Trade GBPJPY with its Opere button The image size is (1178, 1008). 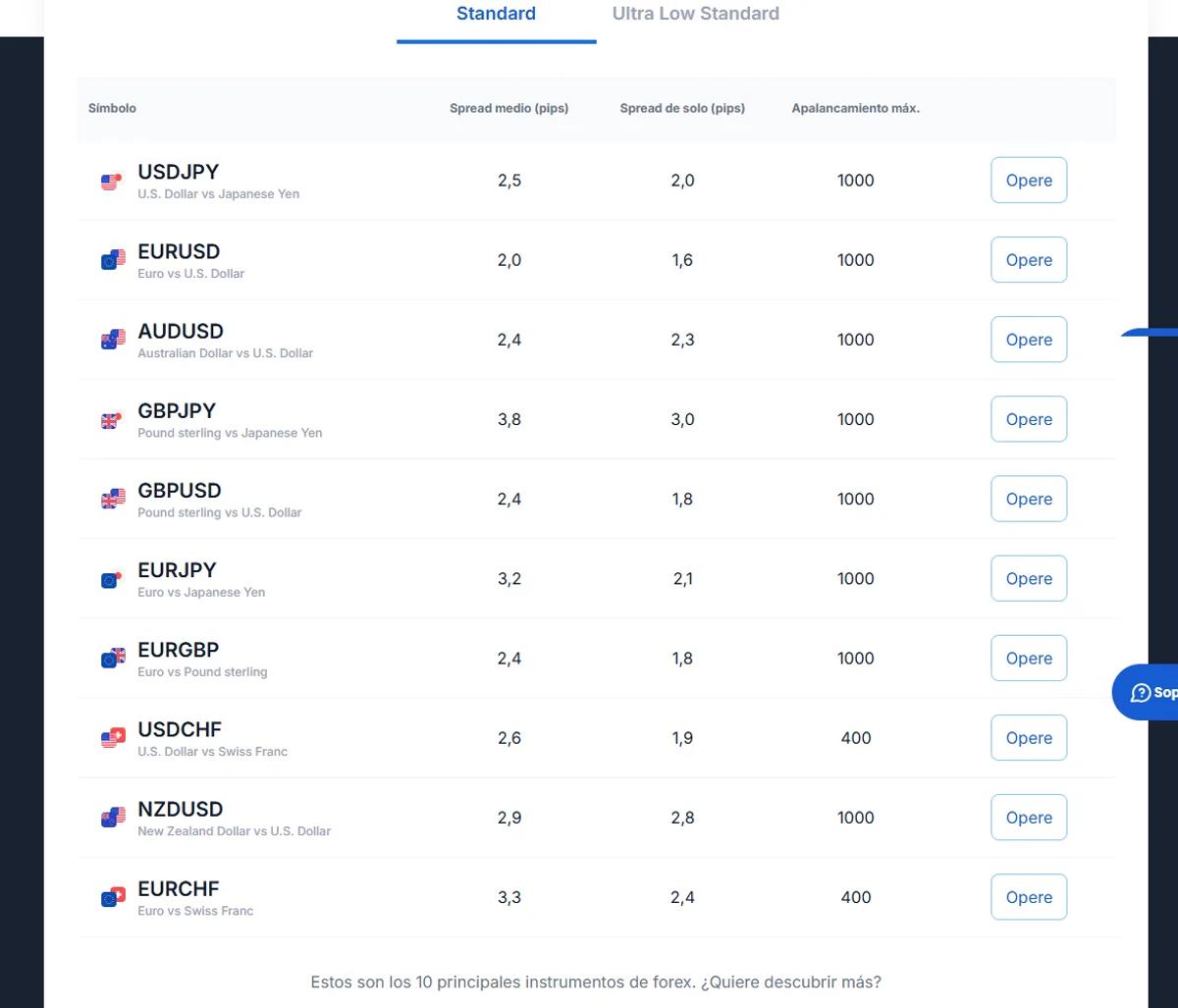1029,419
